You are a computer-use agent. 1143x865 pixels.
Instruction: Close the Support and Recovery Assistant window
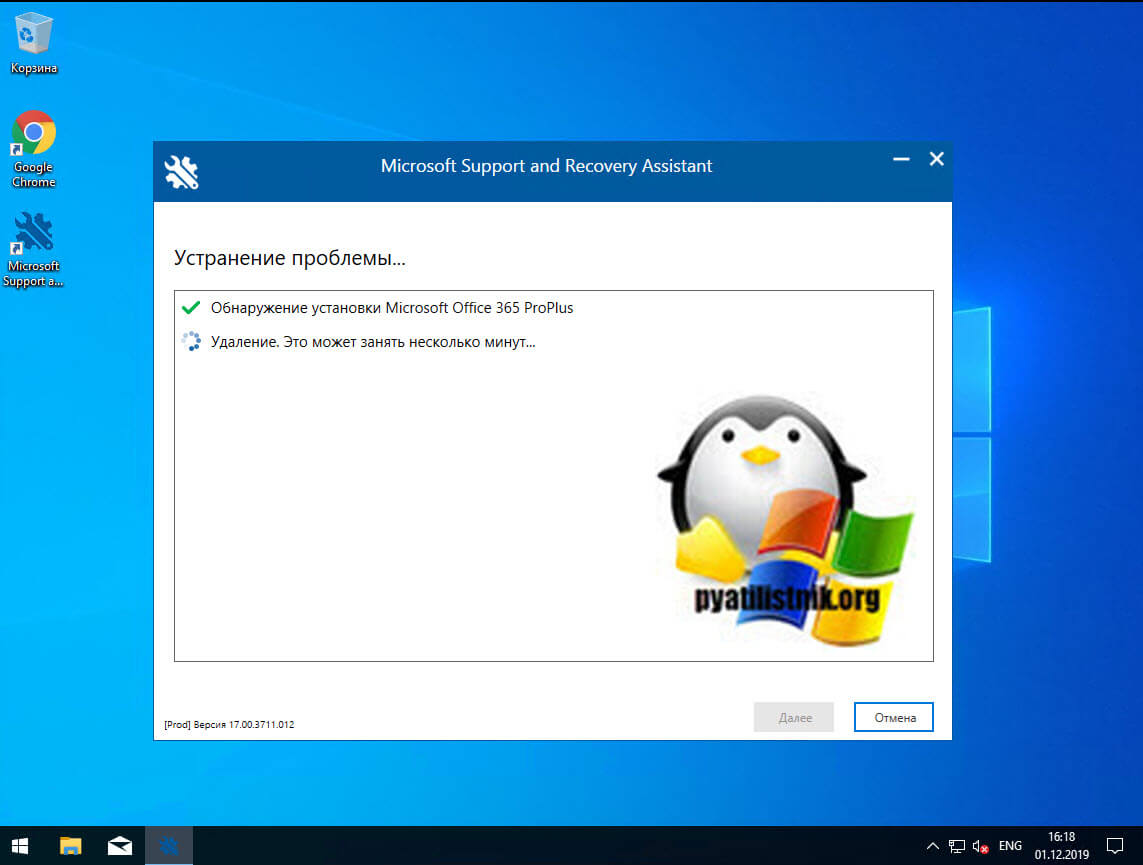(x=936, y=159)
